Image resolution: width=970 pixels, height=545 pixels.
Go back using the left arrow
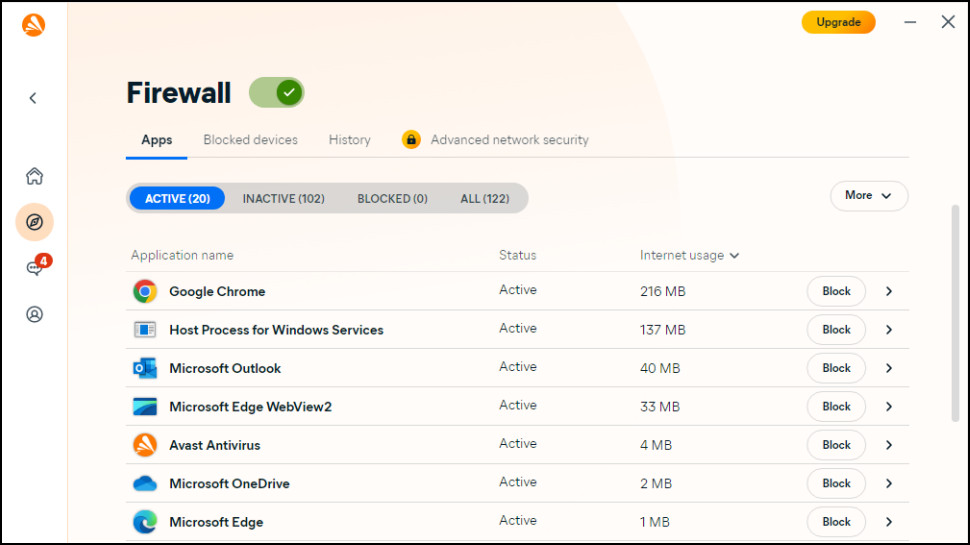tap(33, 98)
